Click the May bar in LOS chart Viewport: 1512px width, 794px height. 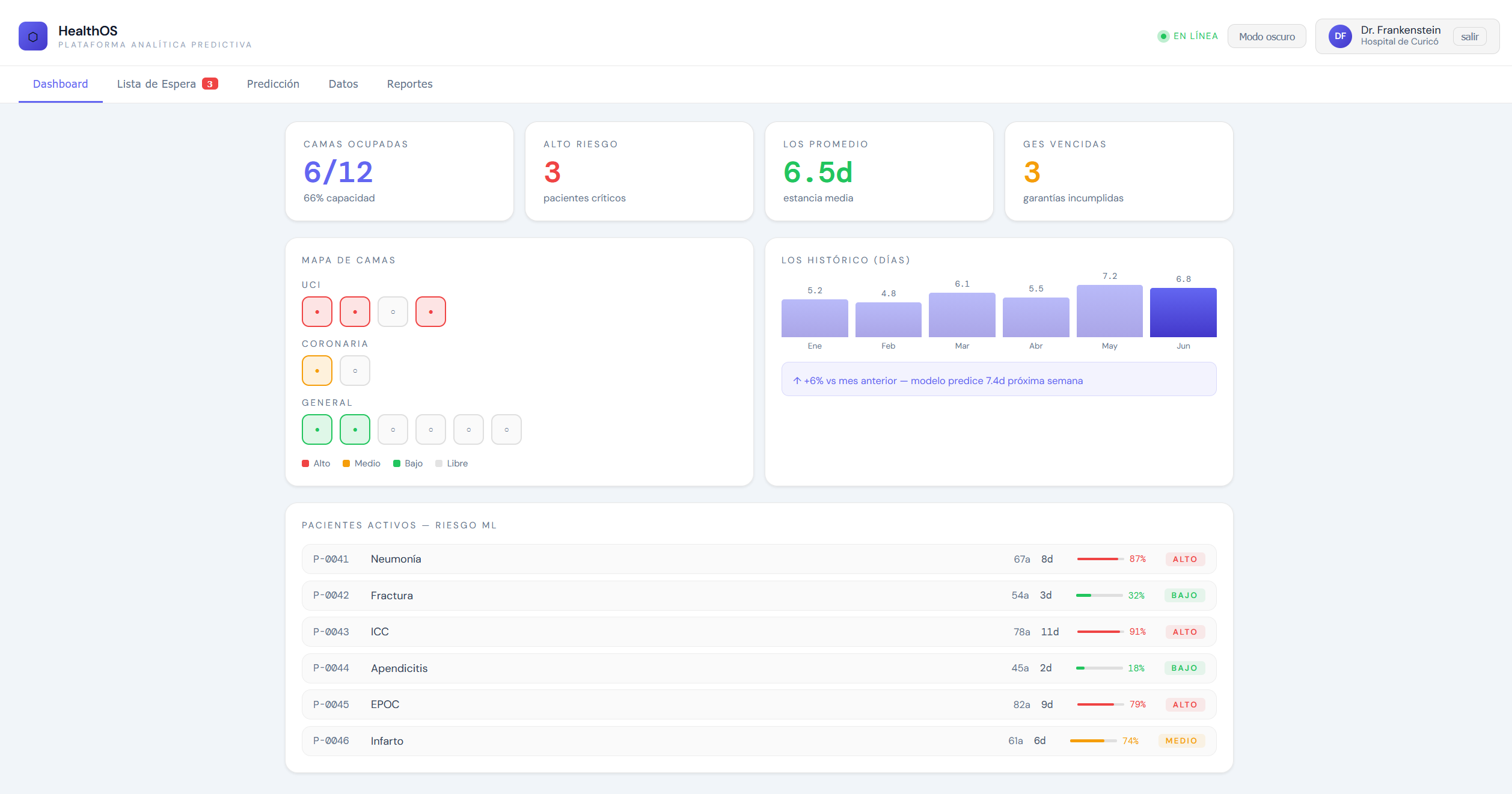pos(1110,311)
